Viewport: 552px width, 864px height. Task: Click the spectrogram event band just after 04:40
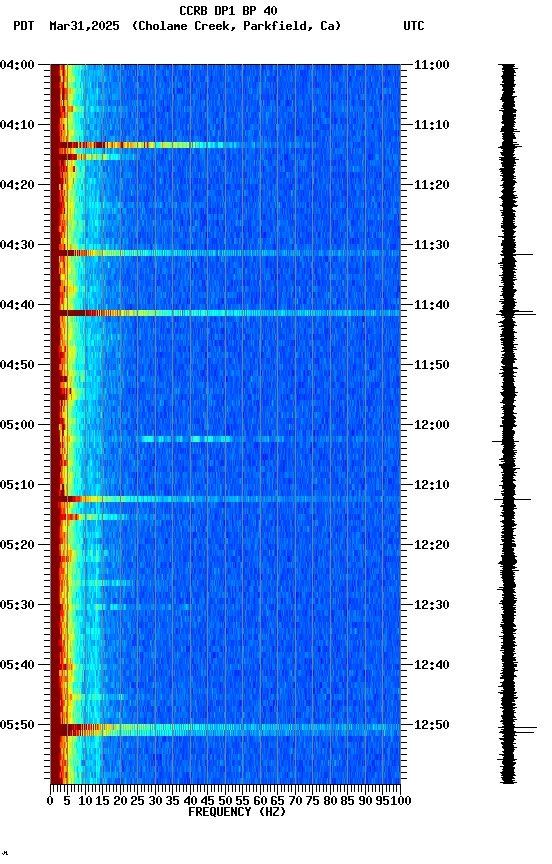click(x=225, y=314)
